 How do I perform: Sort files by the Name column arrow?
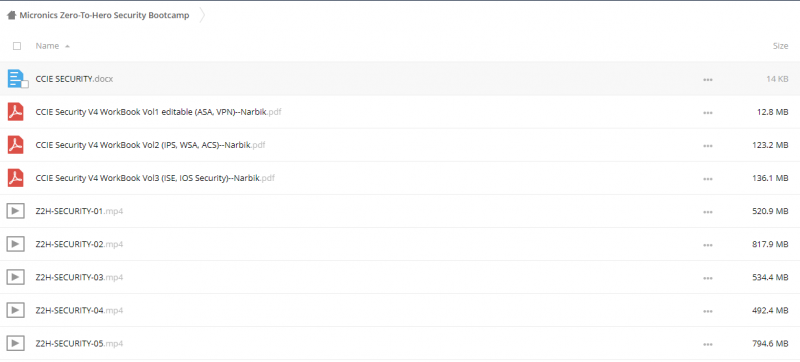(67, 46)
